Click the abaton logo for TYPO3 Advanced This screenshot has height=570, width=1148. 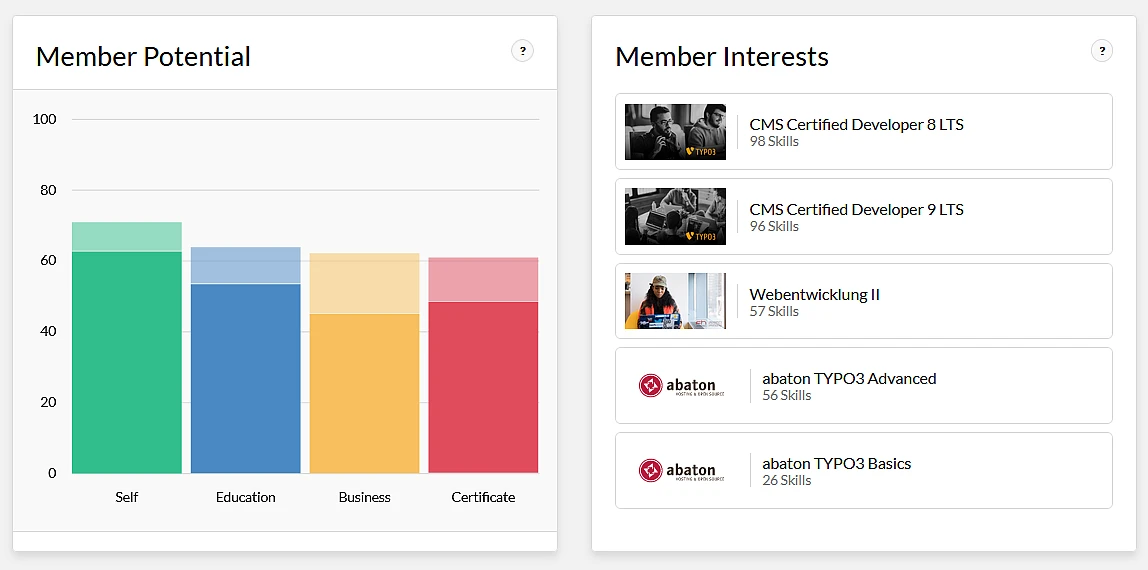(x=681, y=386)
